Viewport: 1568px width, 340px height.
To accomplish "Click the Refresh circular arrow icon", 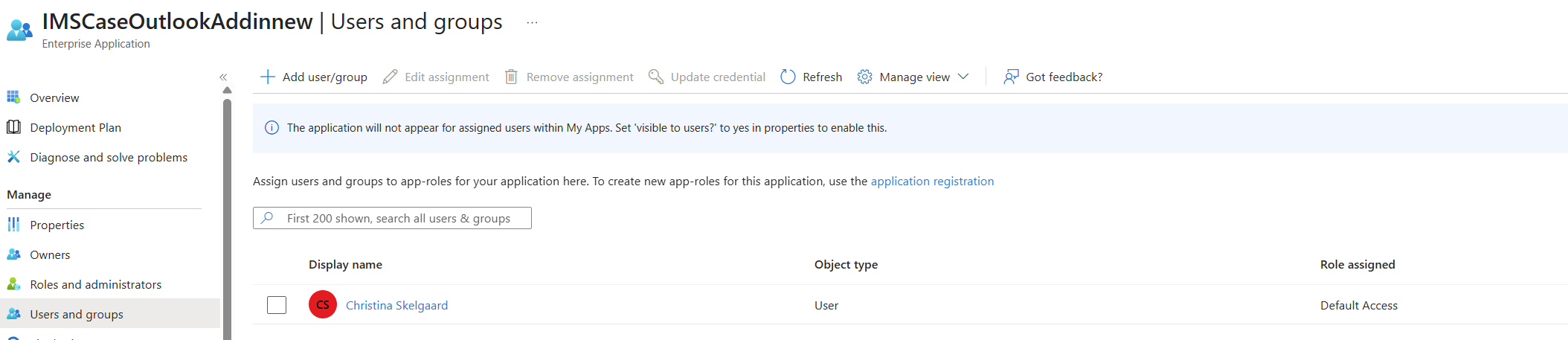I will pyautogui.click(x=788, y=77).
